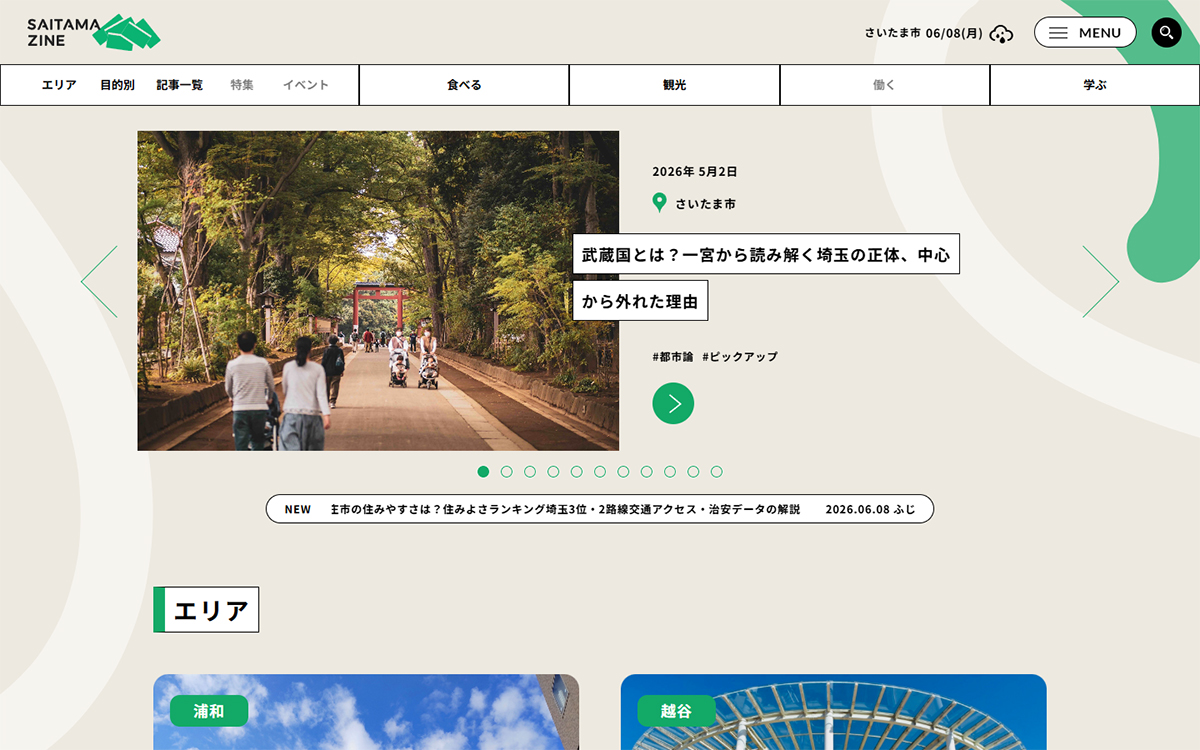Click the #ピックアップ hashtag
1200x750 pixels.
point(740,357)
